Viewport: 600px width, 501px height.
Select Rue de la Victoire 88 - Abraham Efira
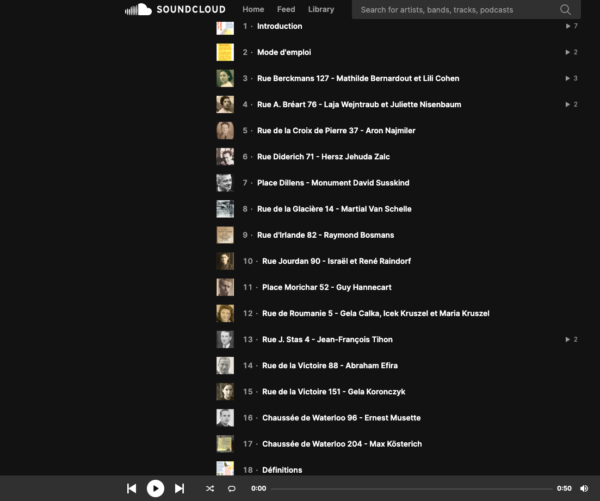(329, 365)
